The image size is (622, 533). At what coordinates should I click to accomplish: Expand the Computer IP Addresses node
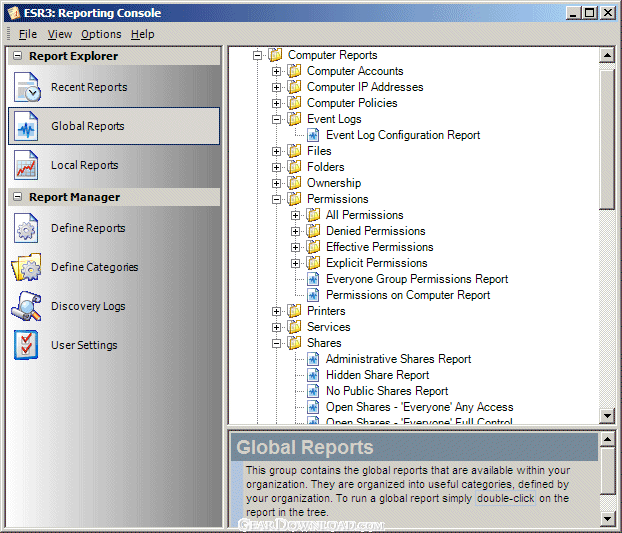(x=276, y=87)
